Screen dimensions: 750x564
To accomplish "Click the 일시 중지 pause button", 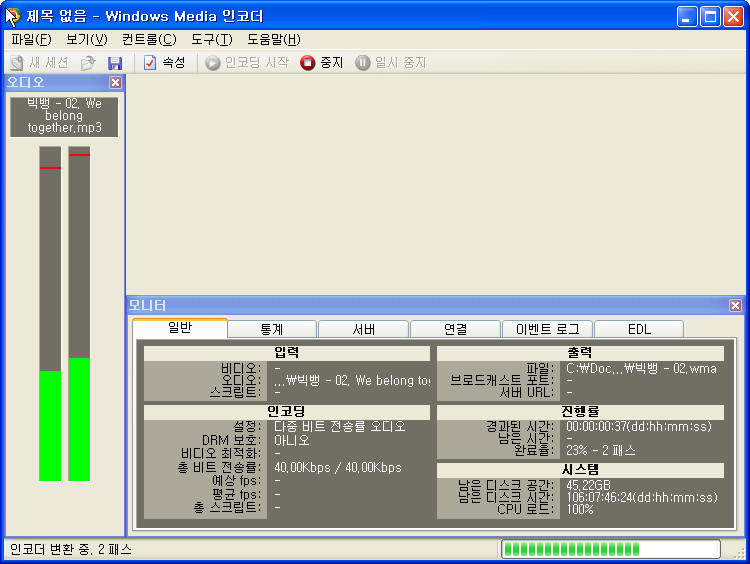I will [x=390, y=63].
